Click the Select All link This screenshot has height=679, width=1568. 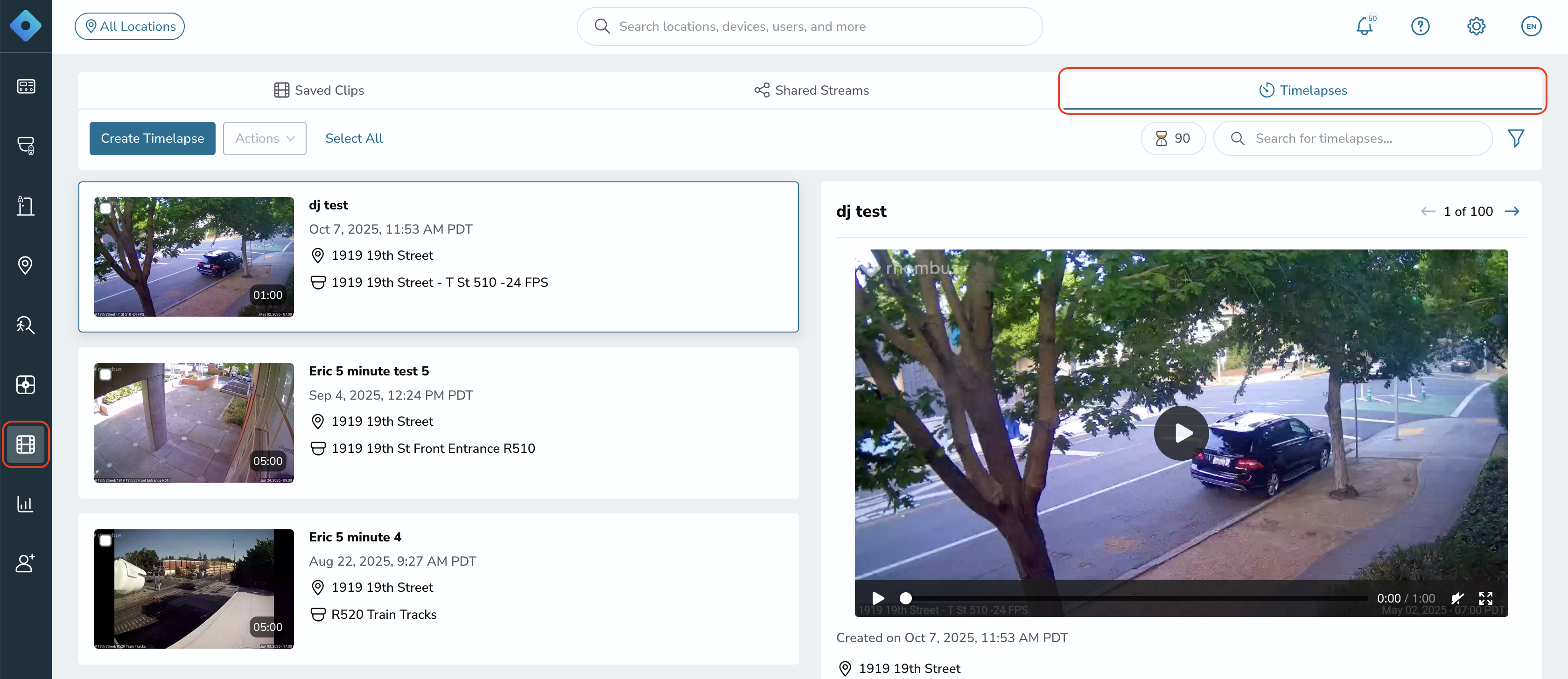(354, 138)
